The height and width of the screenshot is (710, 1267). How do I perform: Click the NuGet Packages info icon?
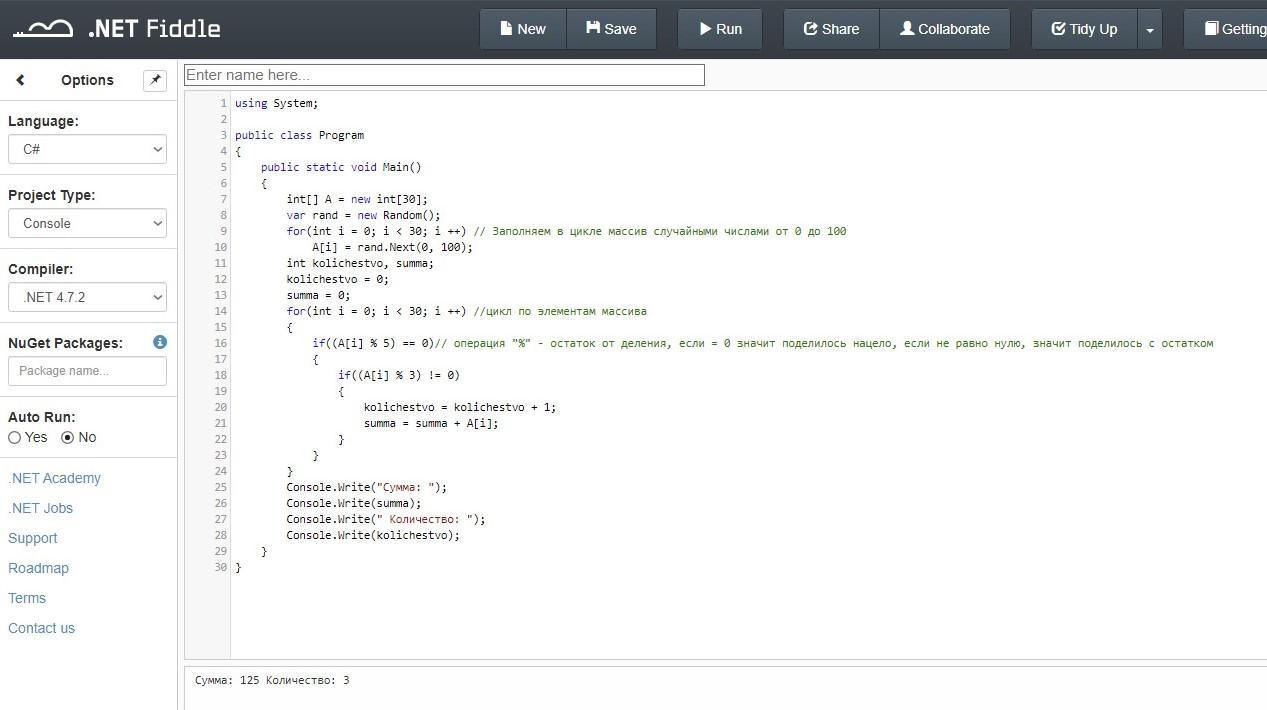160,342
